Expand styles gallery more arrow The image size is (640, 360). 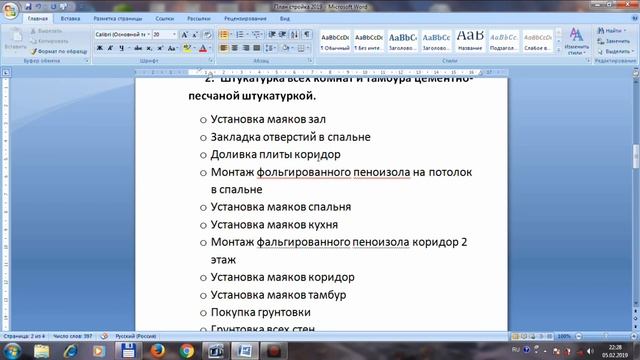click(559, 50)
